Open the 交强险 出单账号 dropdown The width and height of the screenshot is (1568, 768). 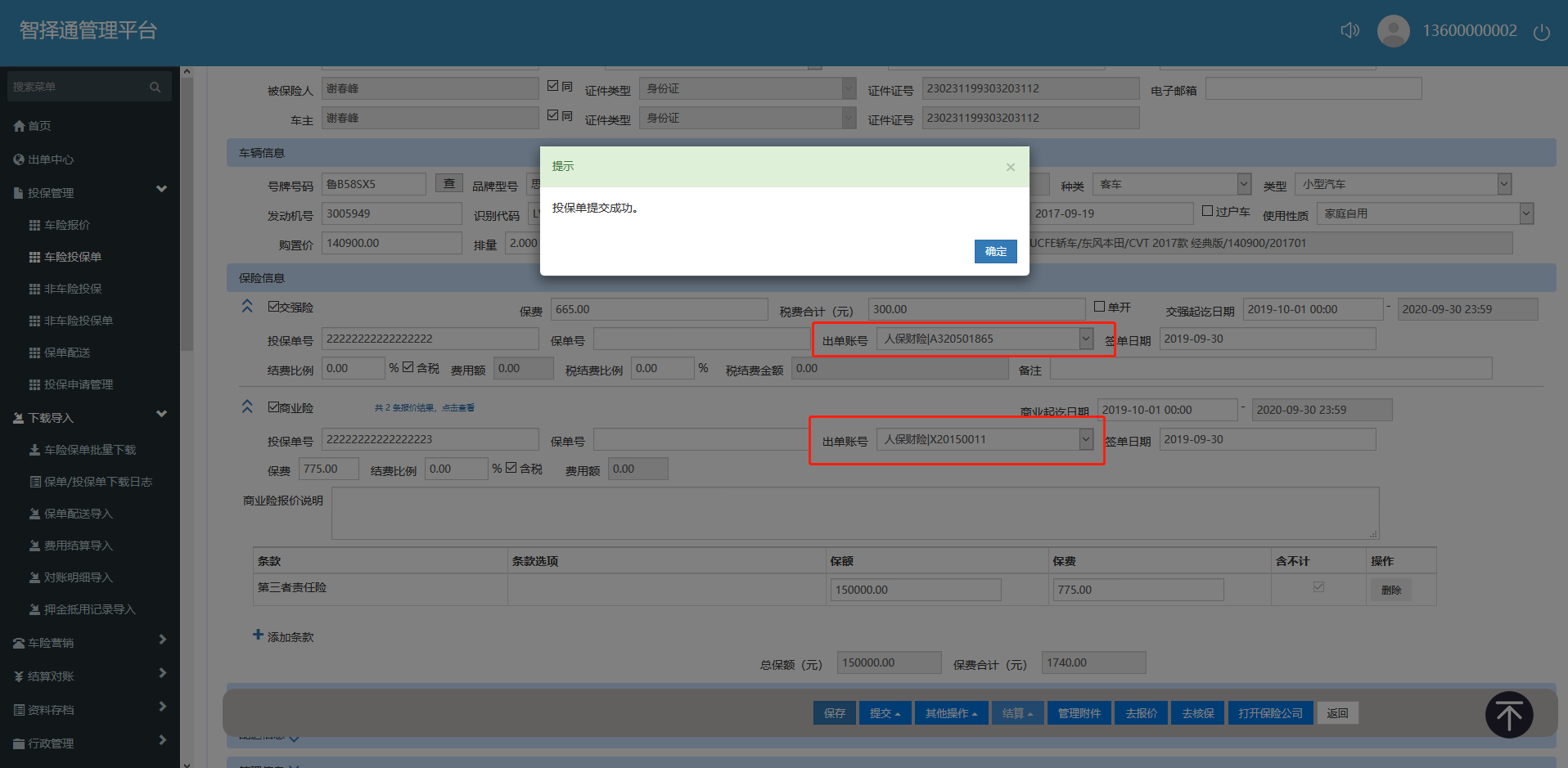[x=1085, y=339]
